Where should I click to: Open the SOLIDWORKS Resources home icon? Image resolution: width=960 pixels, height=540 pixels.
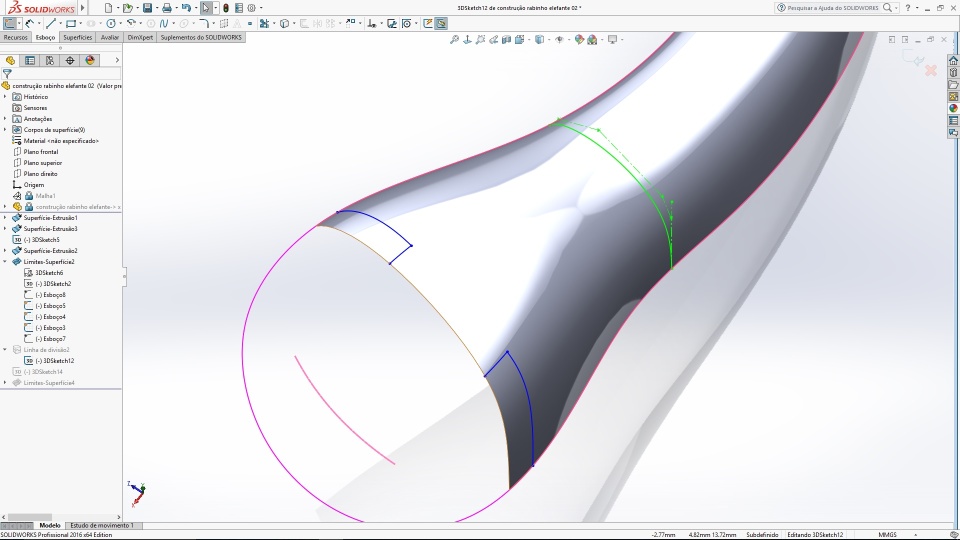[x=953, y=60]
